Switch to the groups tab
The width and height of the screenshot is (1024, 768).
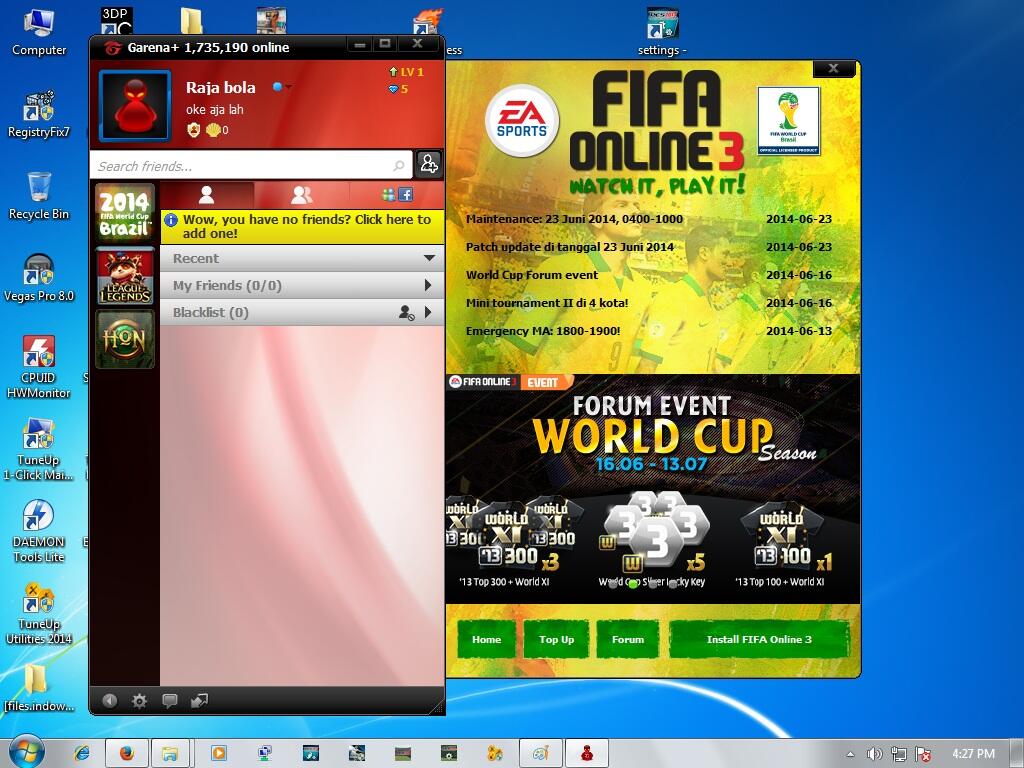[x=302, y=195]
